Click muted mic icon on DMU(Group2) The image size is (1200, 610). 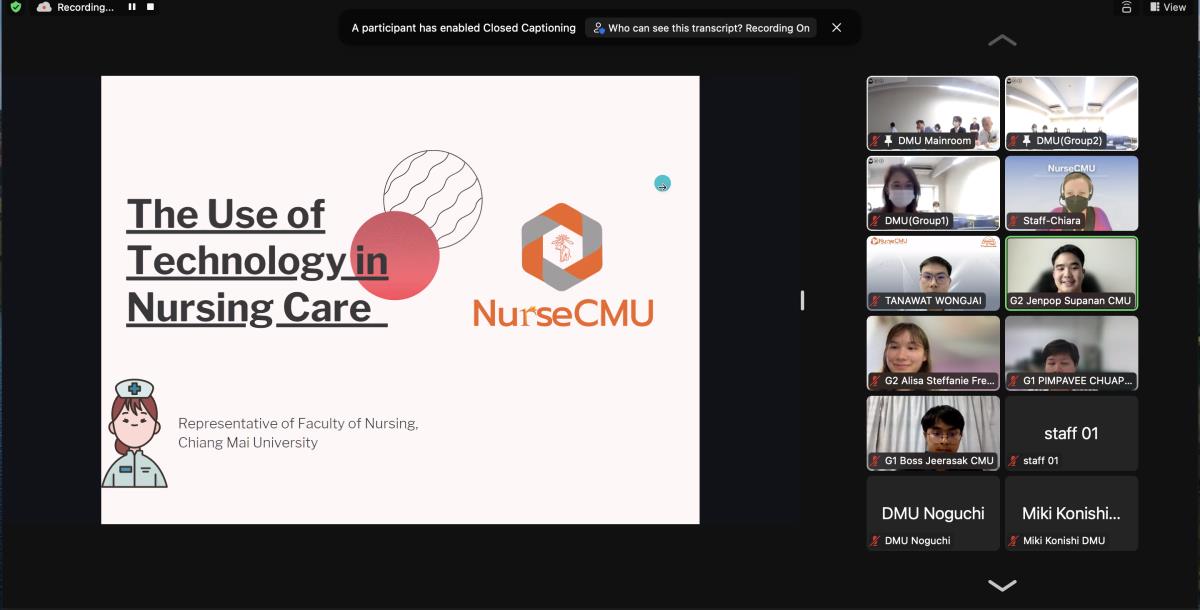[x=1014, y=141]
